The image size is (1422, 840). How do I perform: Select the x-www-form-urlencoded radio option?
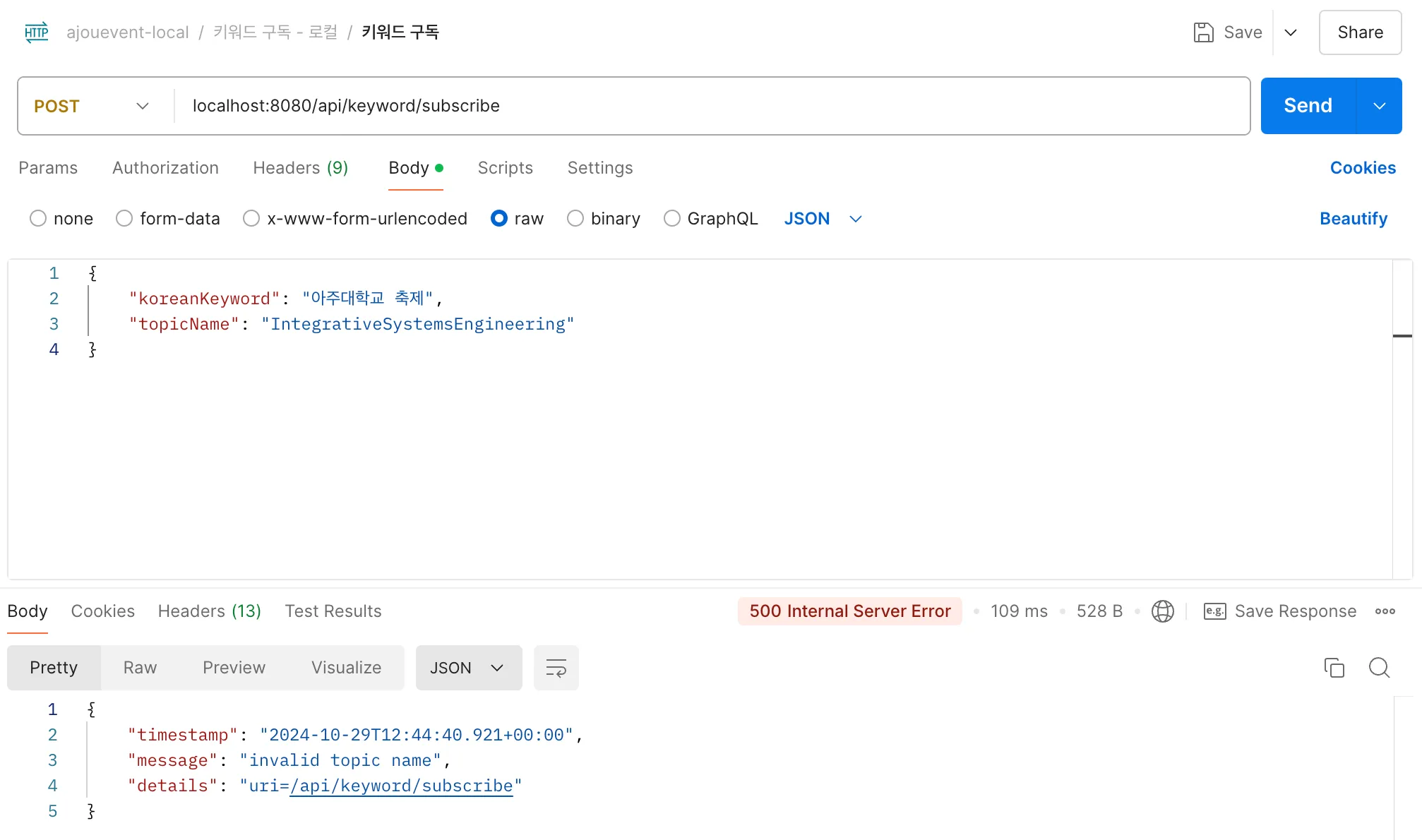click(x=251, y=219)
